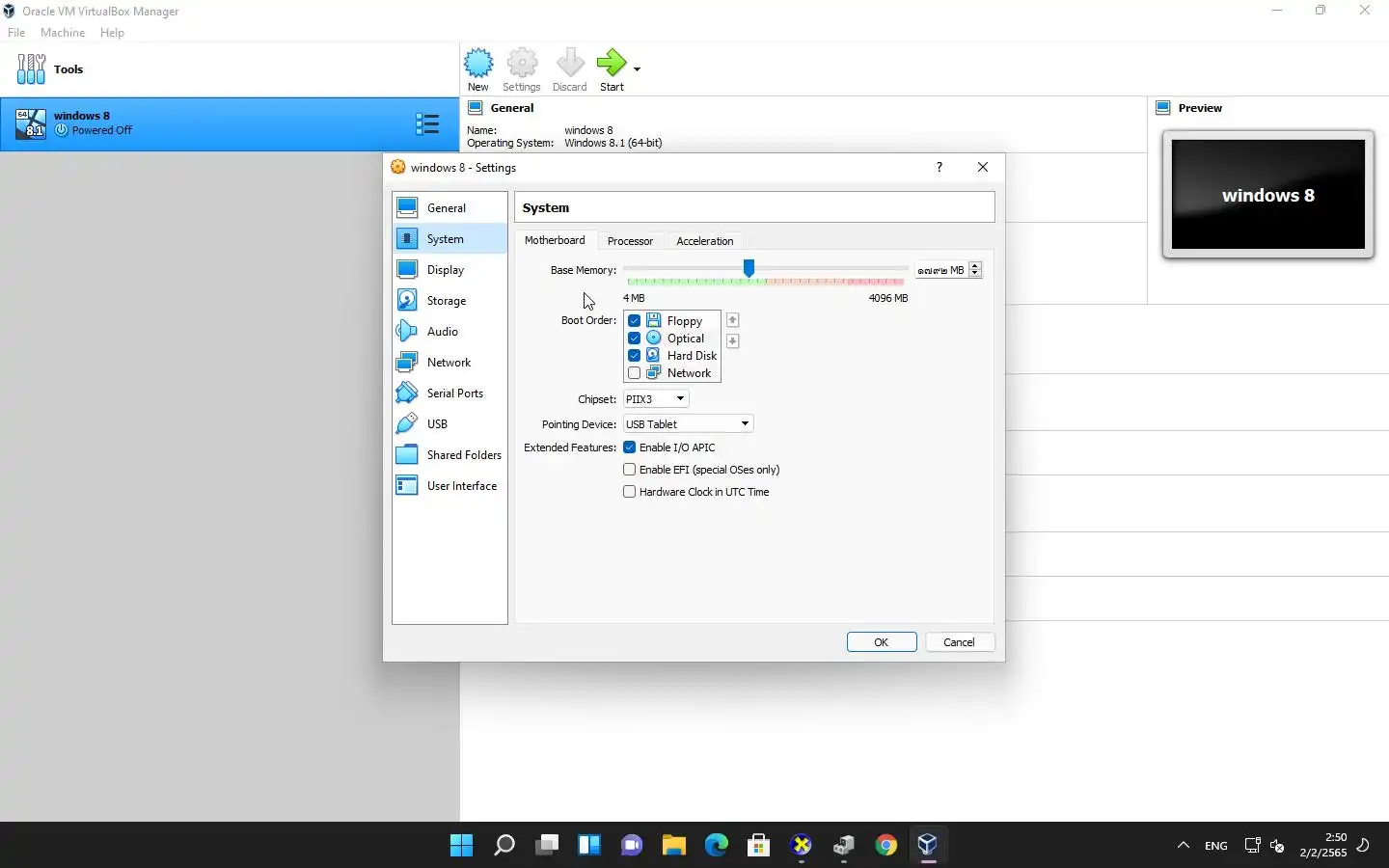1389x868 pixels.
Task: Click the help question mark in Settings dialog
Action: (939, 167)
